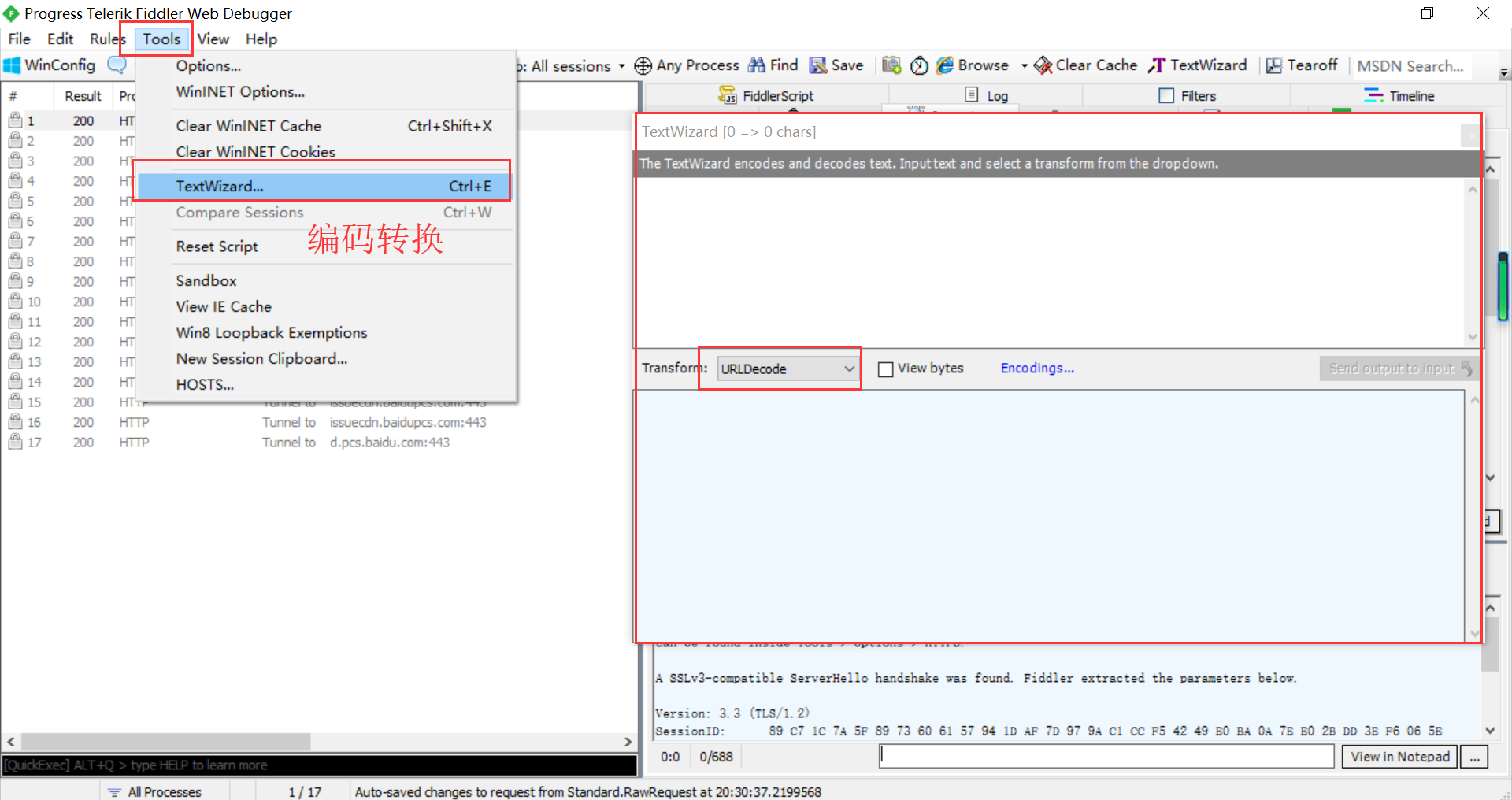Click the TextWizard T icon in toolbar
The width and height of the screenshot is (1512, 800).
click(1157, 65)
